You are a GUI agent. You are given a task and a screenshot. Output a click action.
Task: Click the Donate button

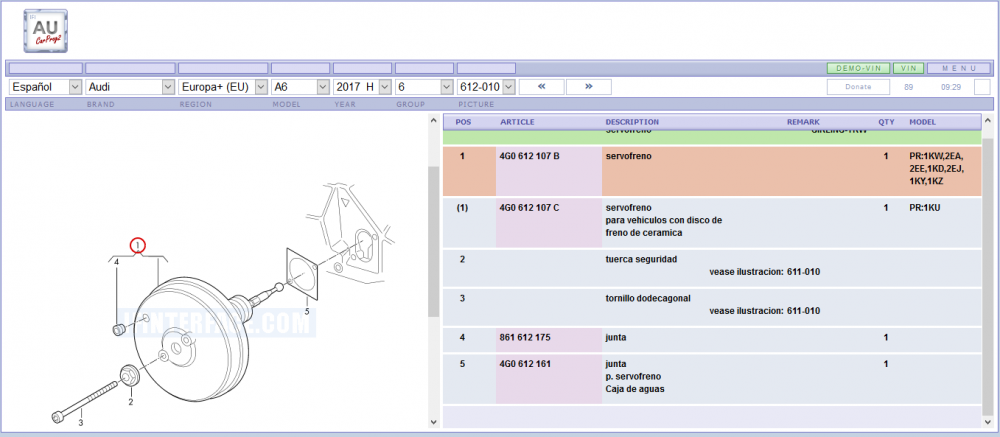[858, 87]
